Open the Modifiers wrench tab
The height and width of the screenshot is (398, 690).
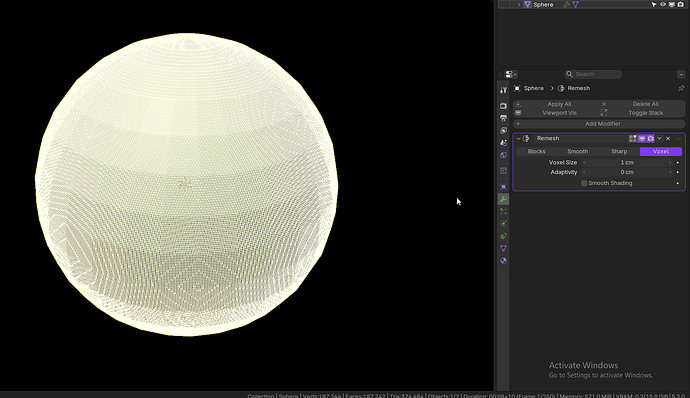click(503, 199)
